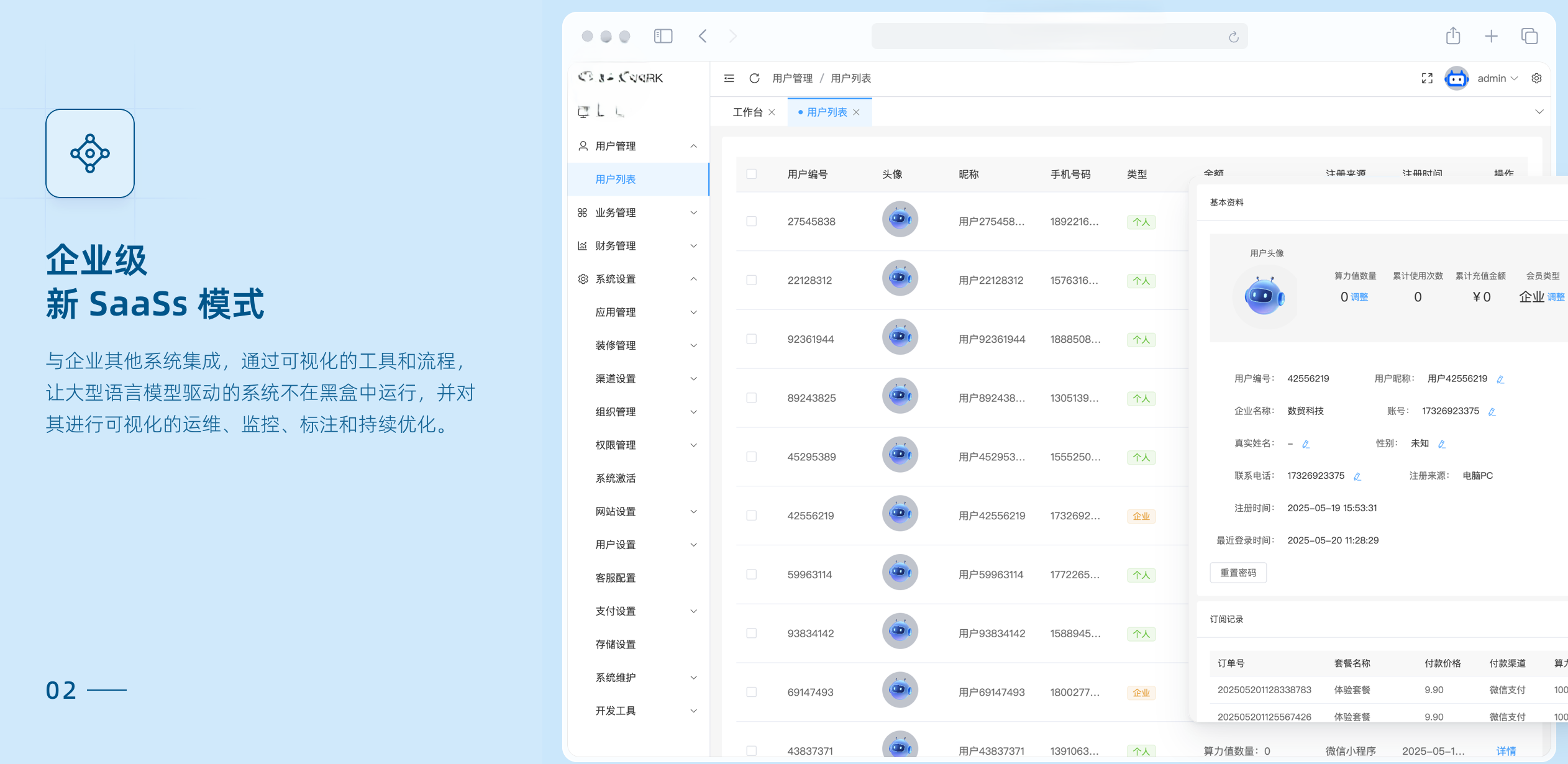Collapse the sidebar using the indent icon
This screenshot has height=764, width=1568.
pyautogui.click(x=728, y=78)
